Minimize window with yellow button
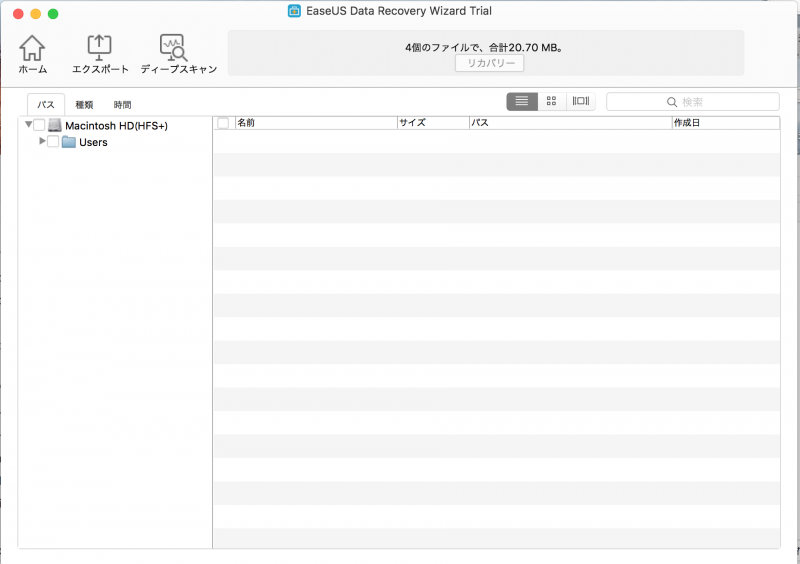This screenshot has height=564, width=800. click(x=36, y=14)
